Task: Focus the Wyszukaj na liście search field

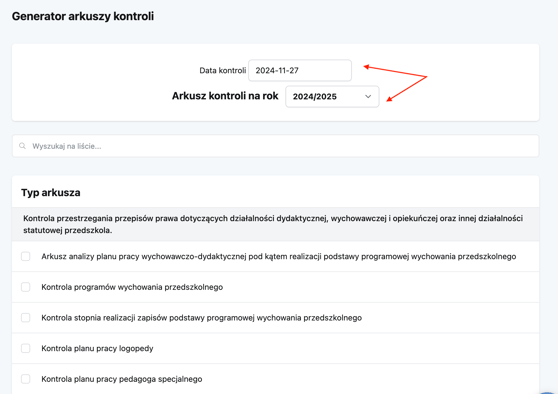Action: 275,146
